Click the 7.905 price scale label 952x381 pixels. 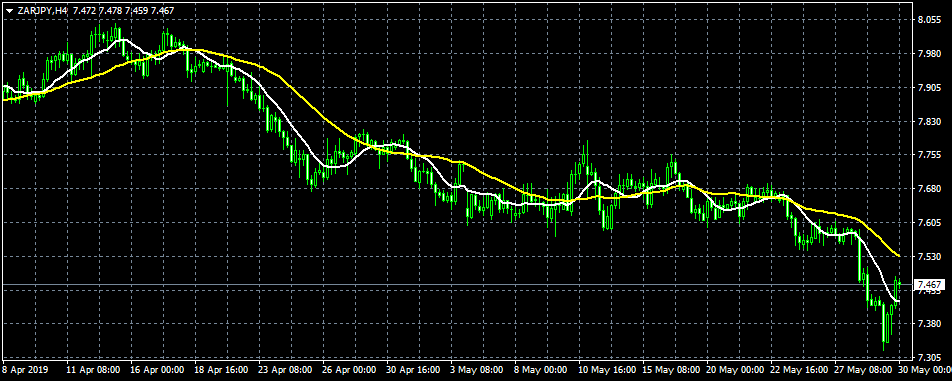[930, 87]
